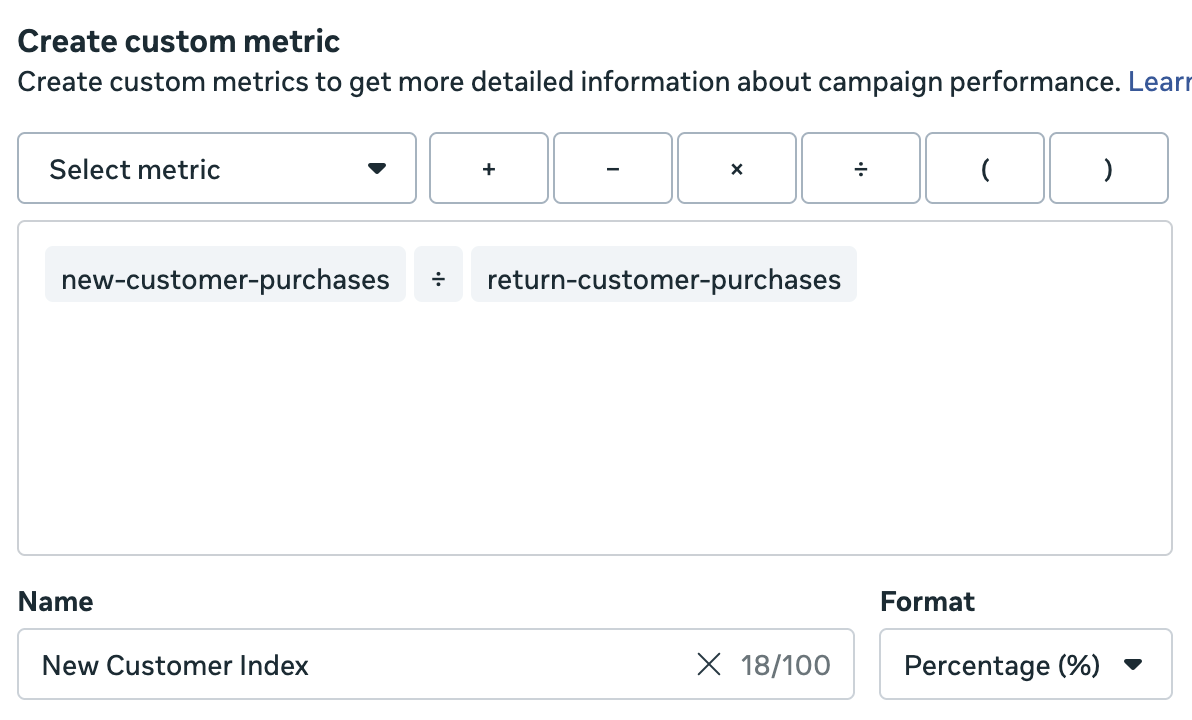Insert a closing parenthesis
Image resolution: width=1192 pixels, height=720 pixels.
(x=1108, y=169)
